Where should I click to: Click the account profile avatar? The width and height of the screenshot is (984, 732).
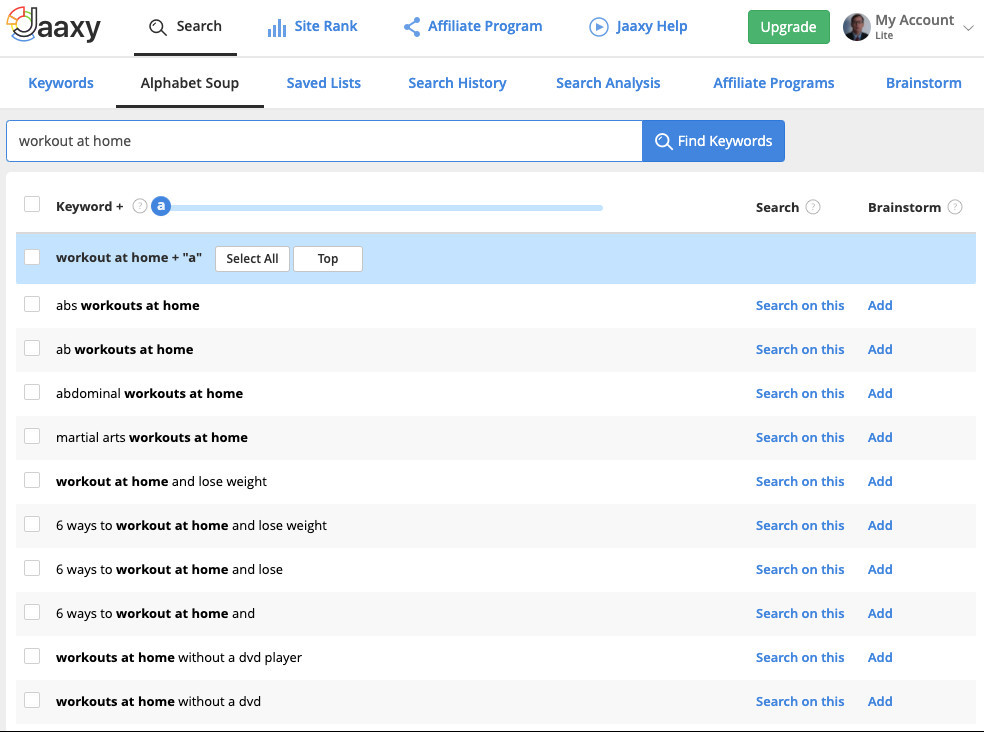pos(856,27)
